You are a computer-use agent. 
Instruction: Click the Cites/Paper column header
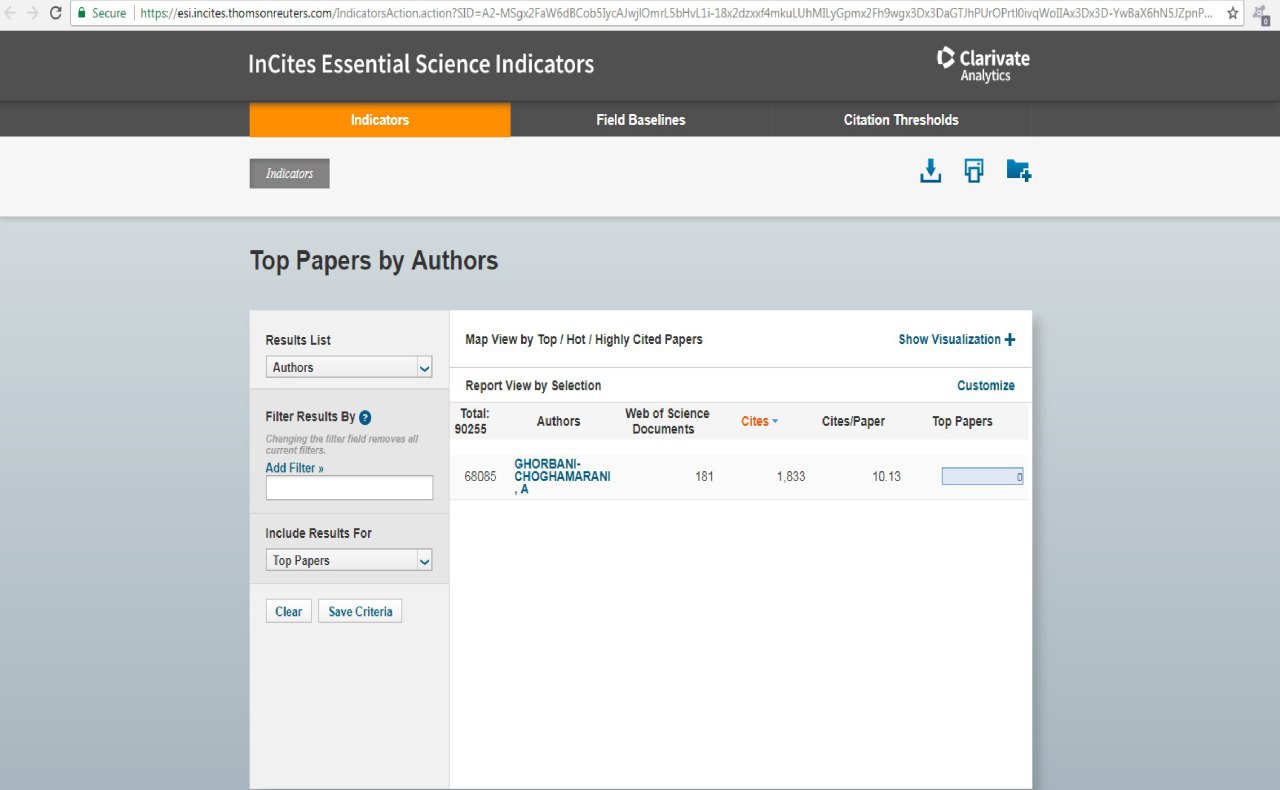tap(853, 421)
